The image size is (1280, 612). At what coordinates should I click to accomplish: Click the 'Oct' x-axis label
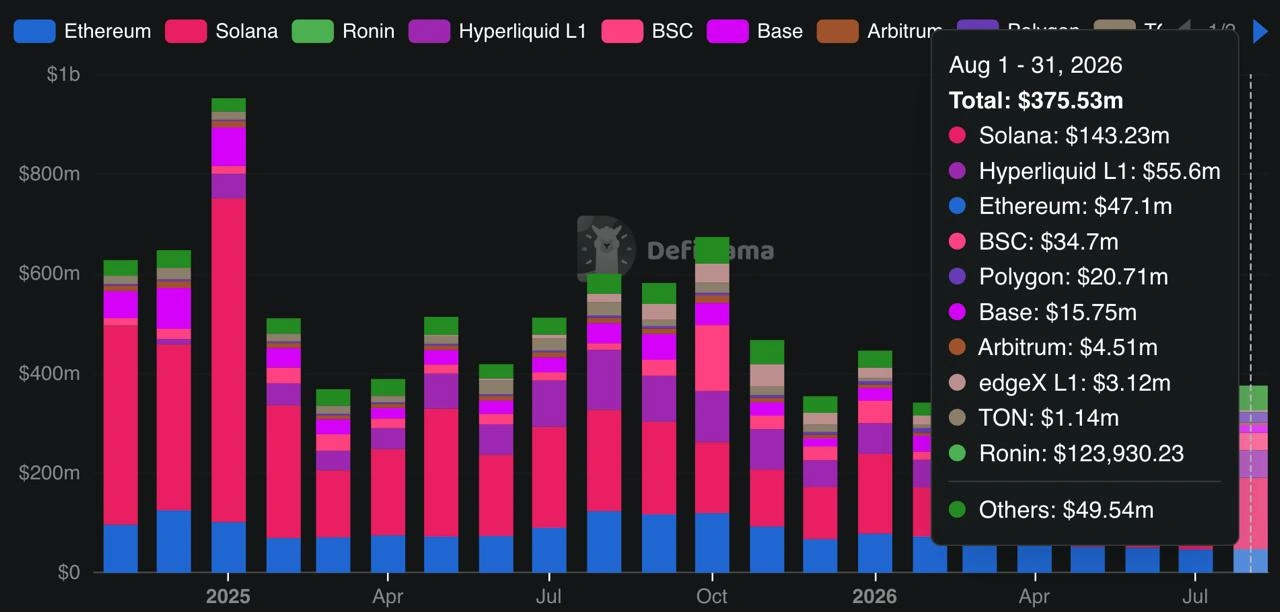click(x=712, y=597)
